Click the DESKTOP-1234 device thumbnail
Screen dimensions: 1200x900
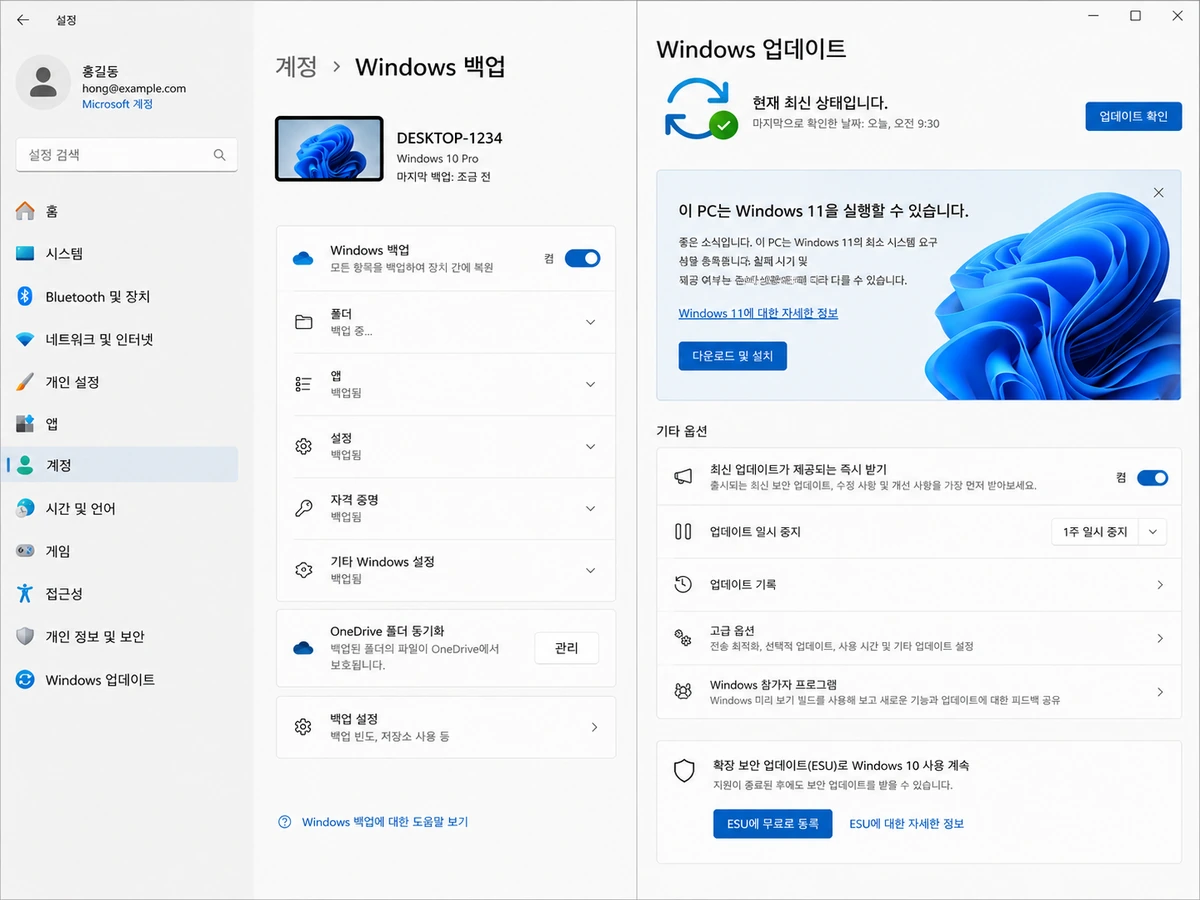(x=329, y=149)
